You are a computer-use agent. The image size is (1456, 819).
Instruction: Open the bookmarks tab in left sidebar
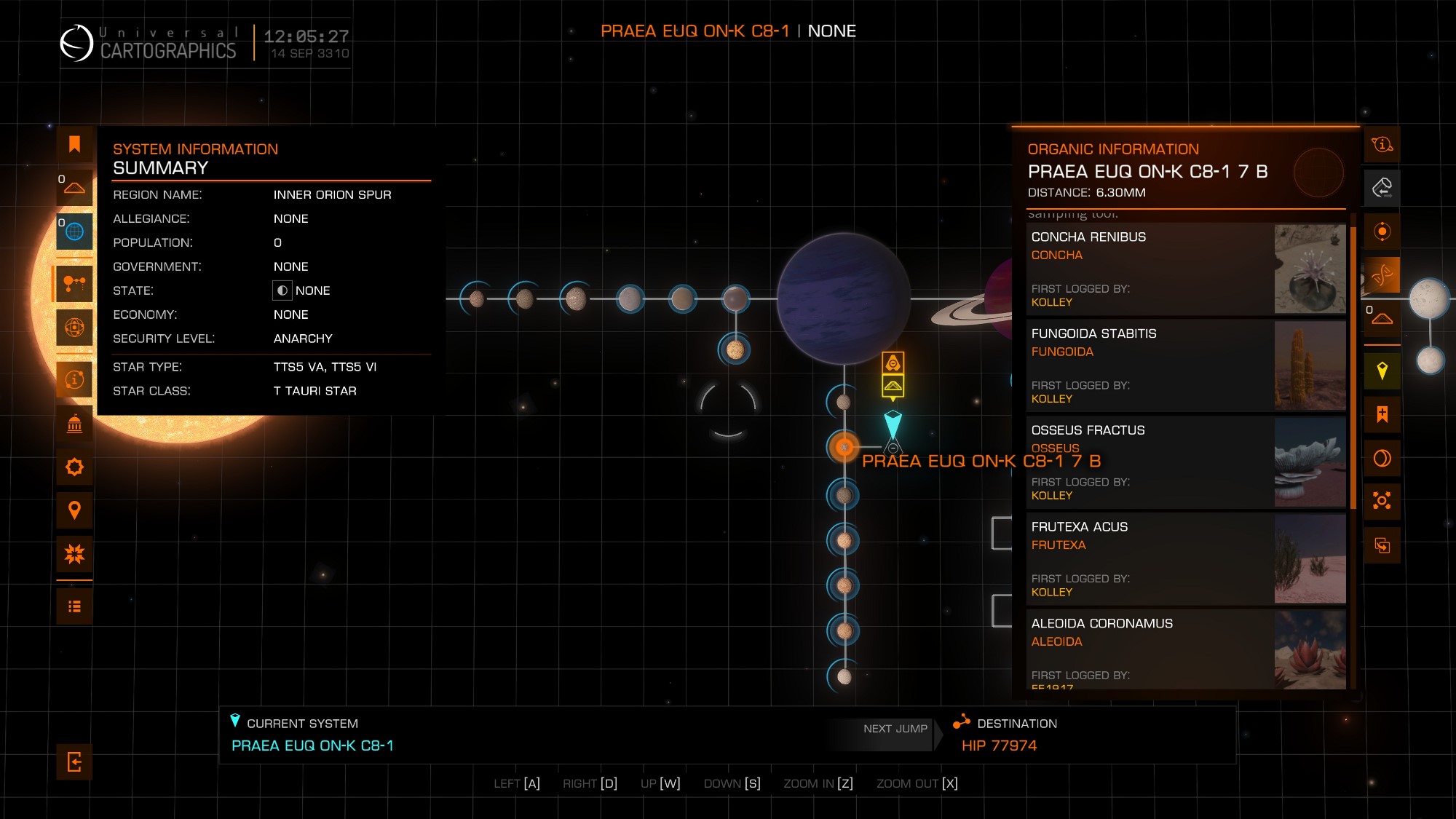tap(74, 144)
